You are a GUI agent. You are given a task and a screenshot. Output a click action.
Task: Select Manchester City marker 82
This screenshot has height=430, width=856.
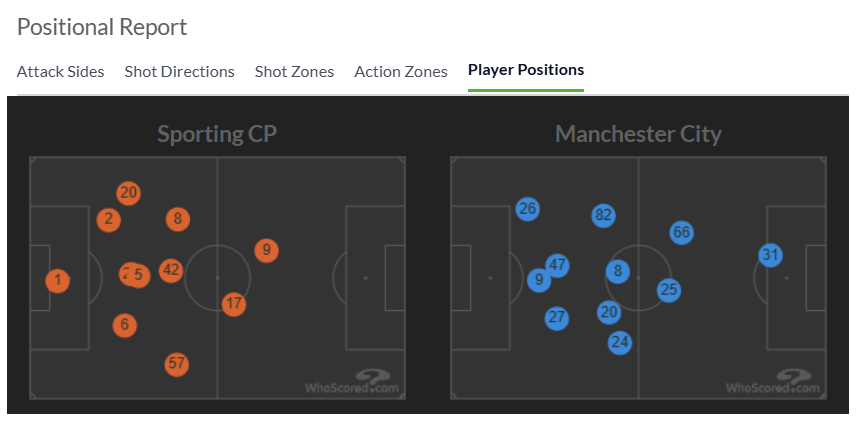pos(603,216)
